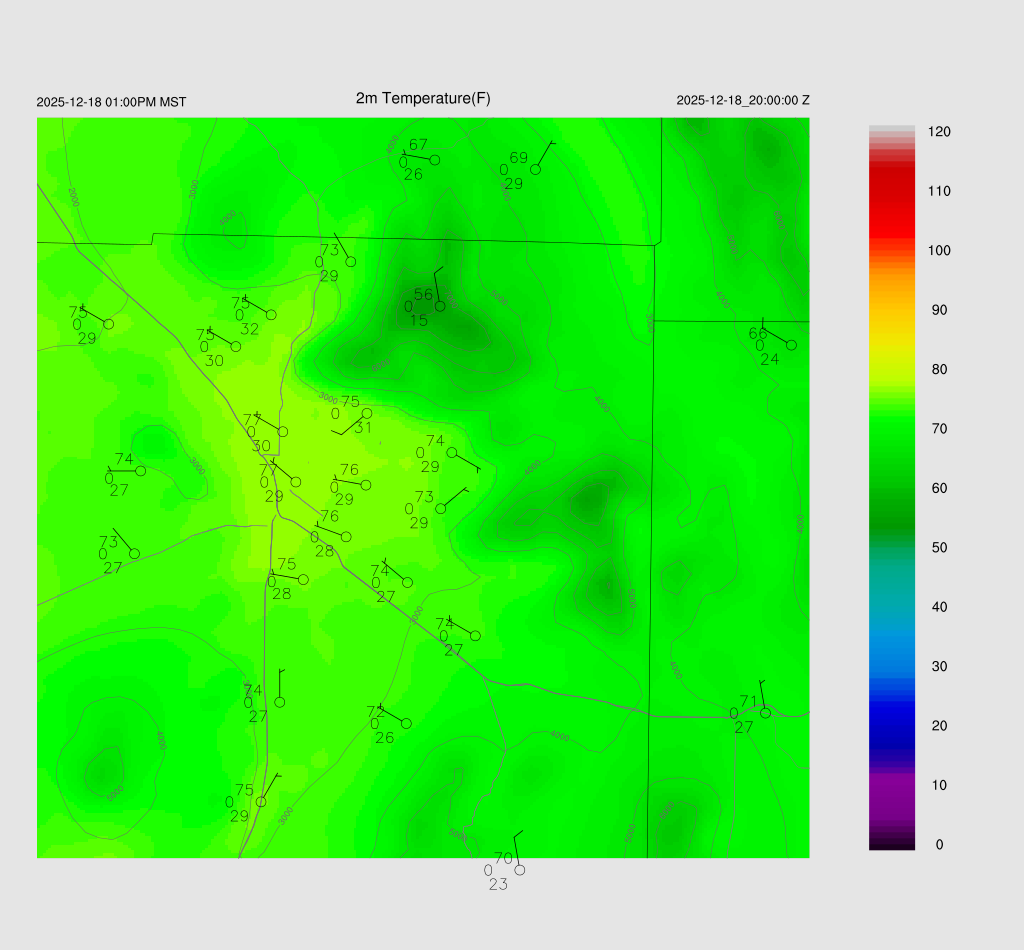Pick the purple band near 10 on colorbar
This screenshot has height=950, width=1024.
click(891, 785)
